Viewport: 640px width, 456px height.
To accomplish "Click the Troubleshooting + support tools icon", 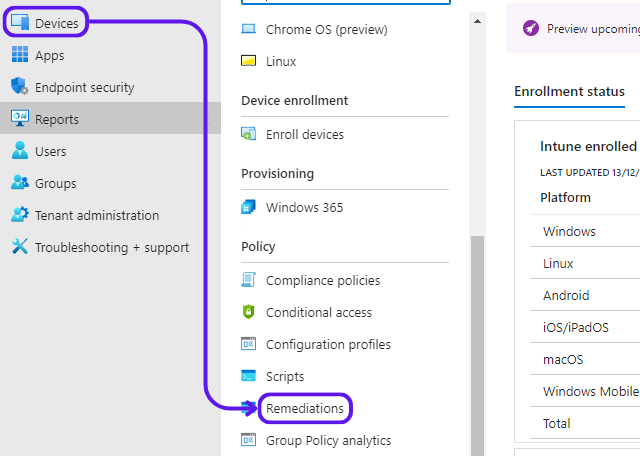I will (x=20, y=247).
